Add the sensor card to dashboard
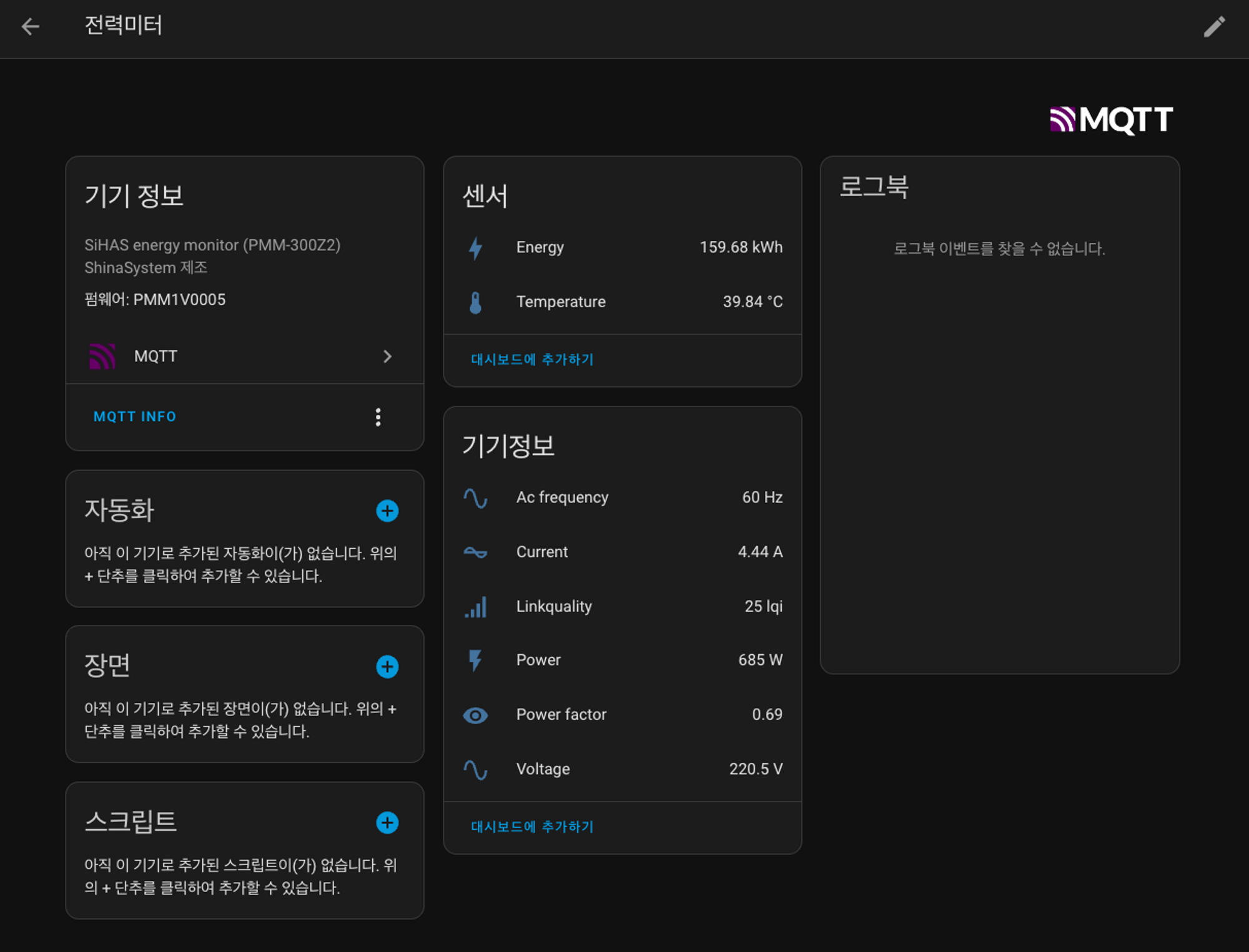The image size is (1249, 952). (532, 360)
